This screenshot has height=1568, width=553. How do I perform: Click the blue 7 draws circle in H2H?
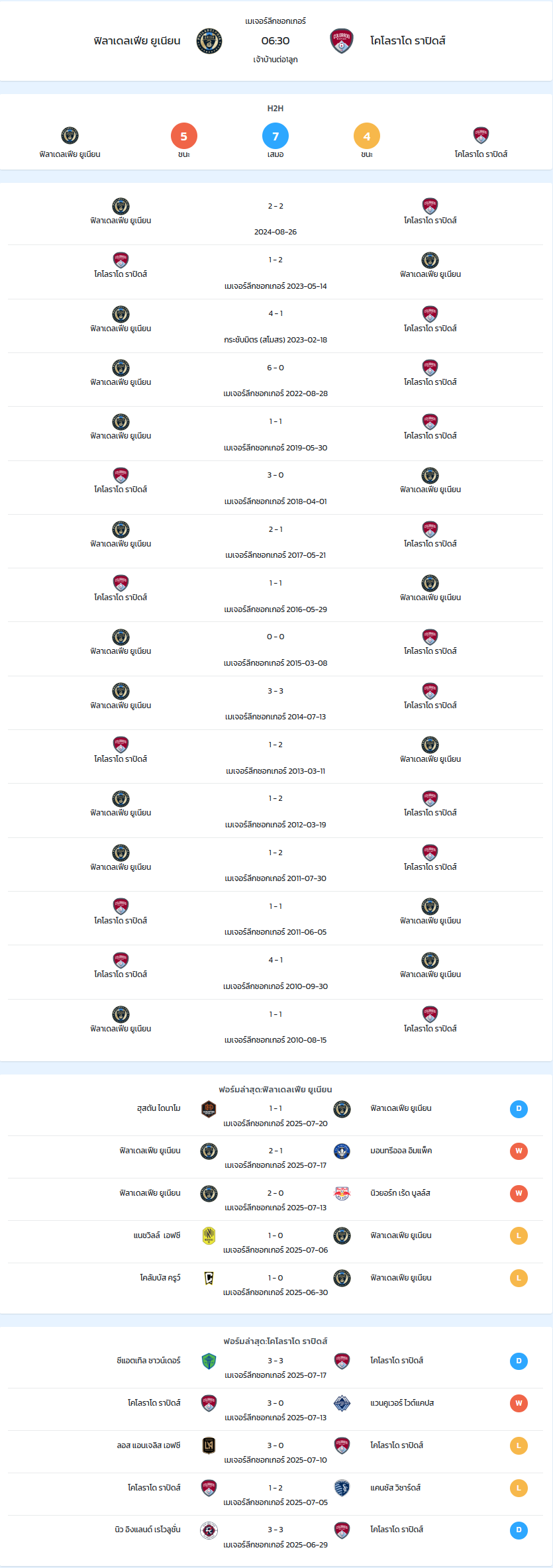[x=276, y=136]
